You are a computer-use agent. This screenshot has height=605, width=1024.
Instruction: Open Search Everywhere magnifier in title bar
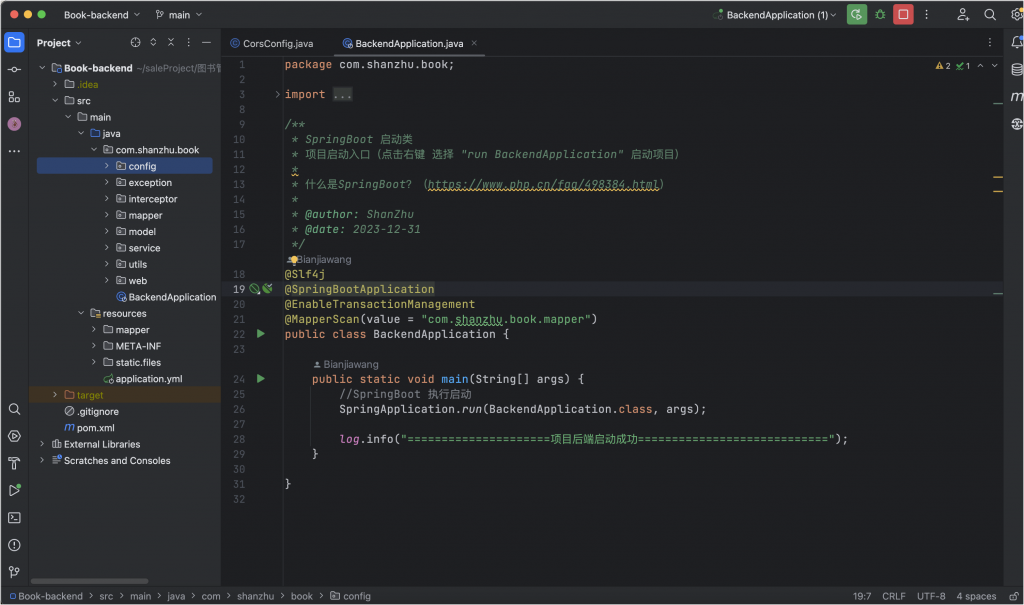(x=990, y=15)
